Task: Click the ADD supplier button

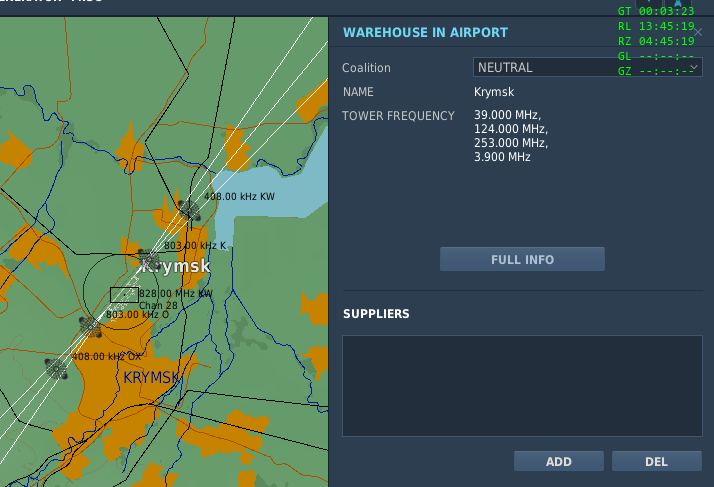Action: (x=559, y=461)
